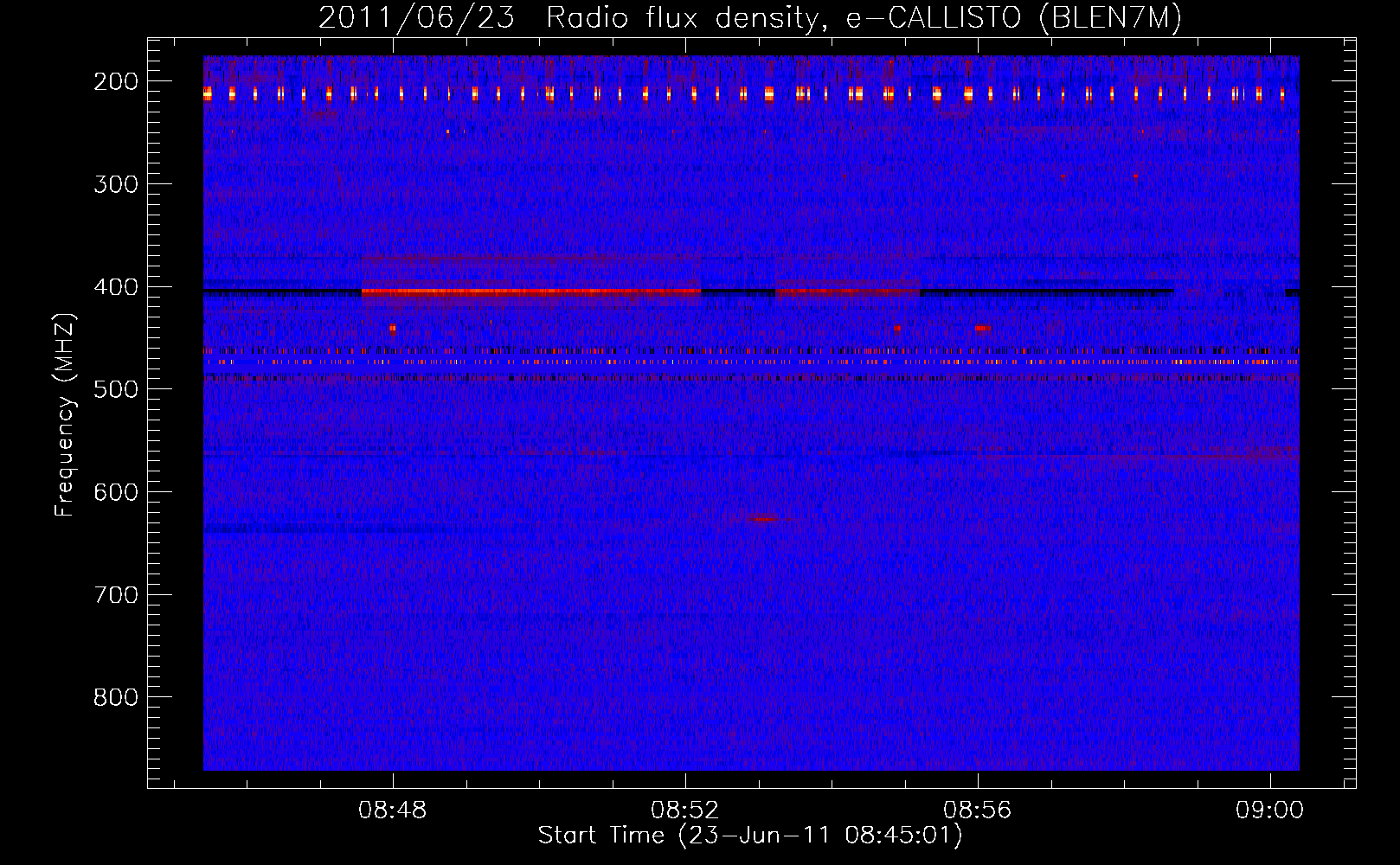Select the 800 frequency tick label
Image resolution: width=1400 pixels, height=865 pixels.
(x=115, y=697)
